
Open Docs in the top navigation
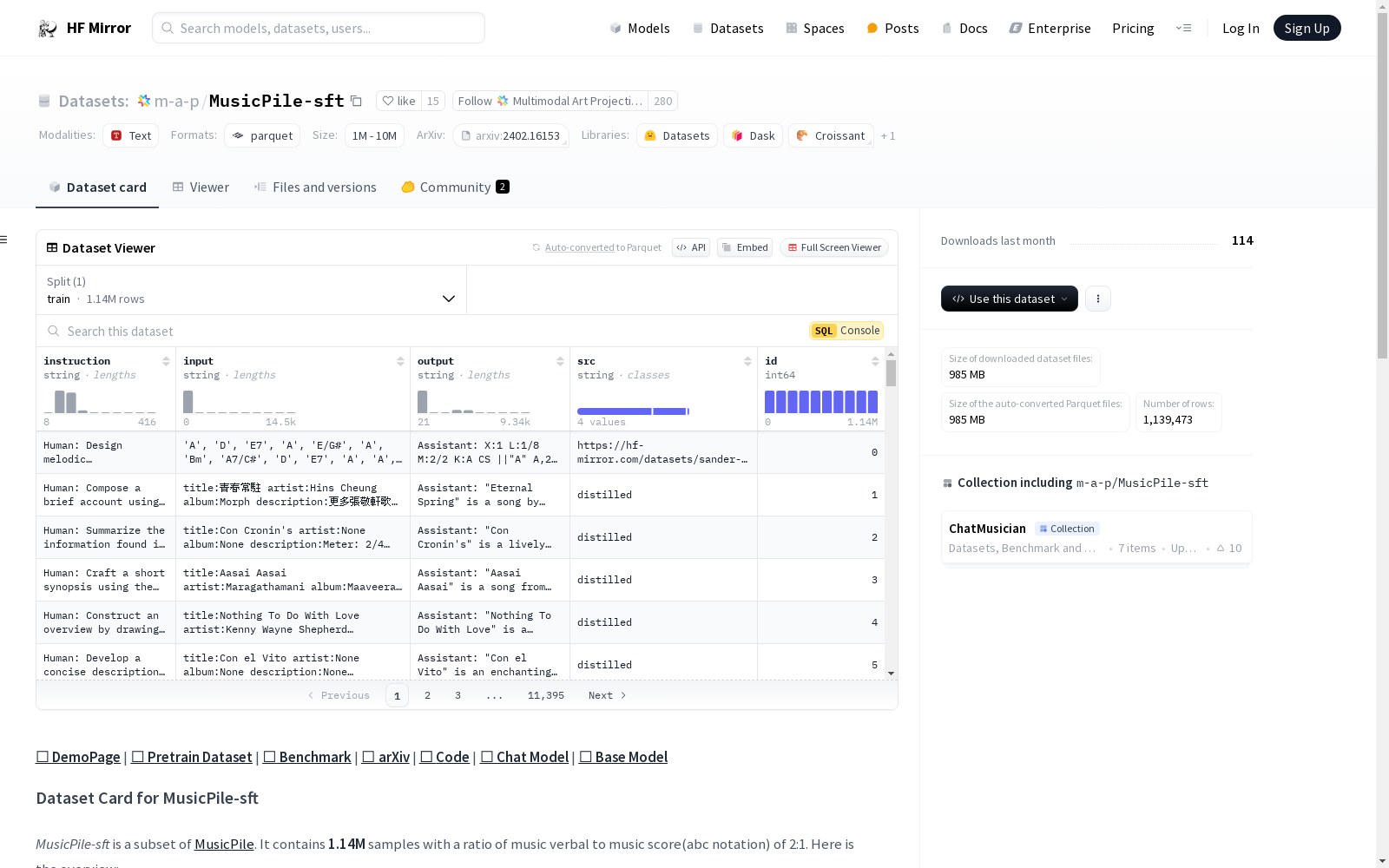click(x=964, y=29)
